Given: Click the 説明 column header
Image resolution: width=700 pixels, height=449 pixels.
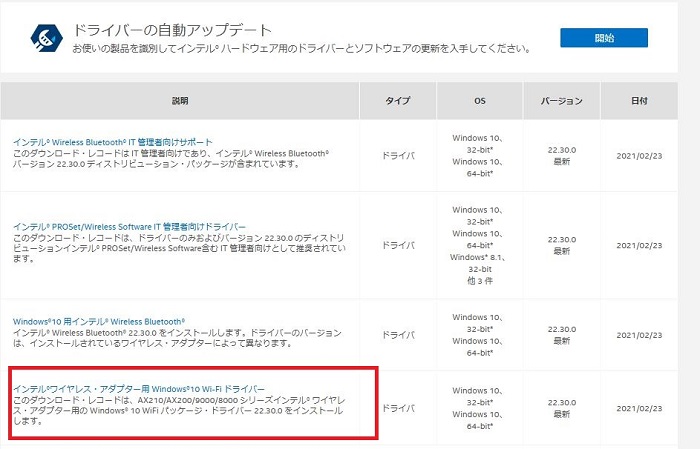Looking at the screenshot, I should click(x=180, y=101).
